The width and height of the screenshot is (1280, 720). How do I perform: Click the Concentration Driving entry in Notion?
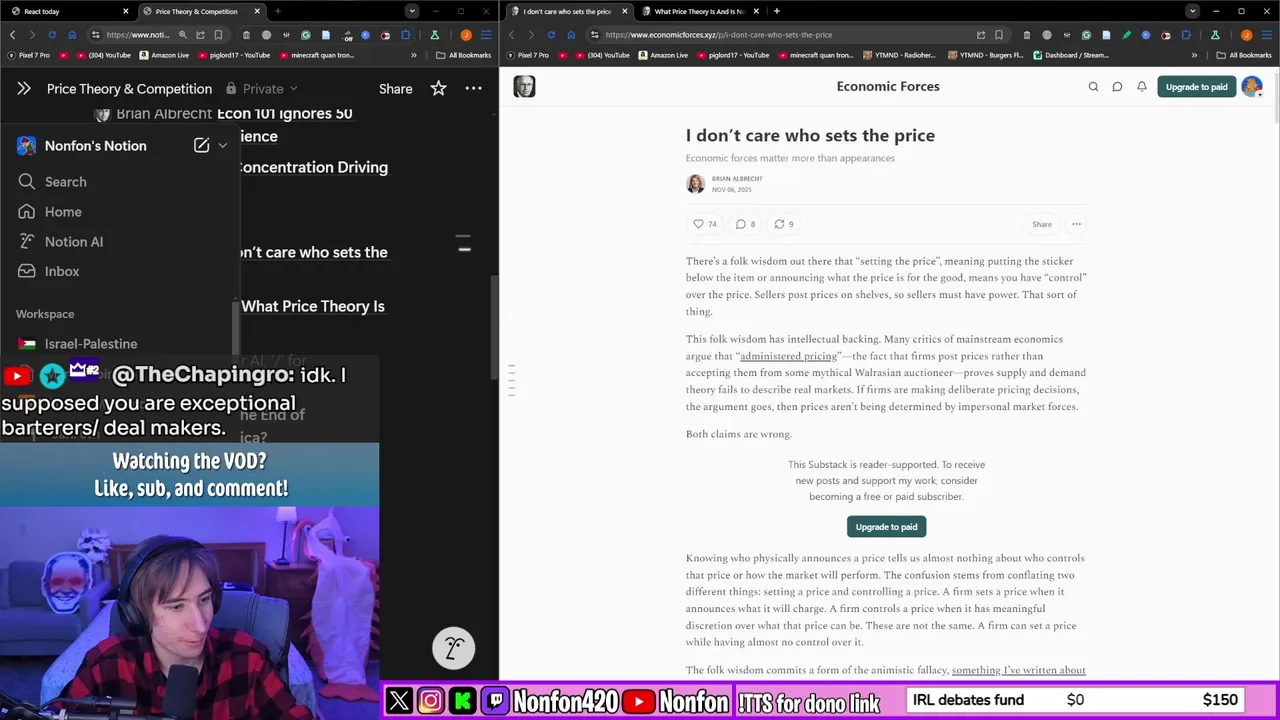(x=313, y=167)
